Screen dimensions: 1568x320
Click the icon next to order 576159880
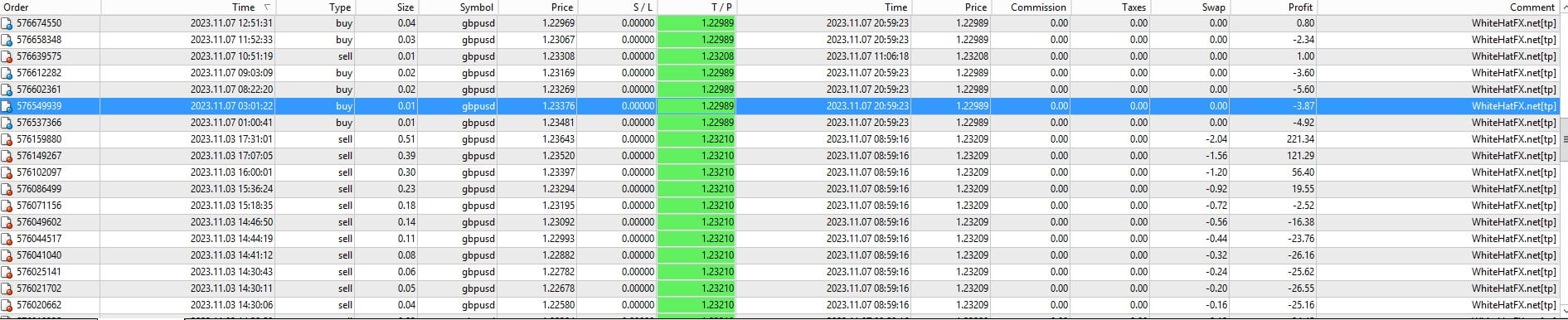[x=7, y=139]
